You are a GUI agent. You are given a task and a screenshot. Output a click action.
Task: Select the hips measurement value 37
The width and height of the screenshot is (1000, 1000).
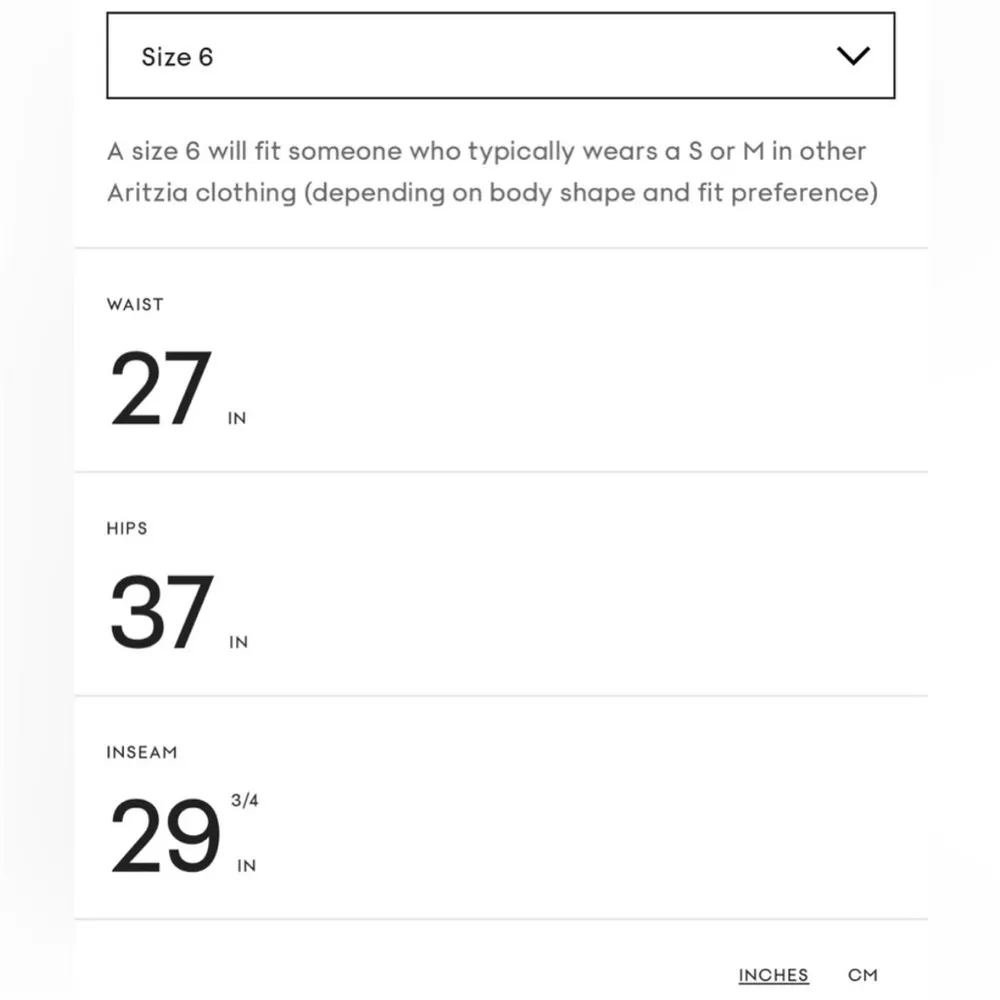pyautogui.click(x=160, y=613)
